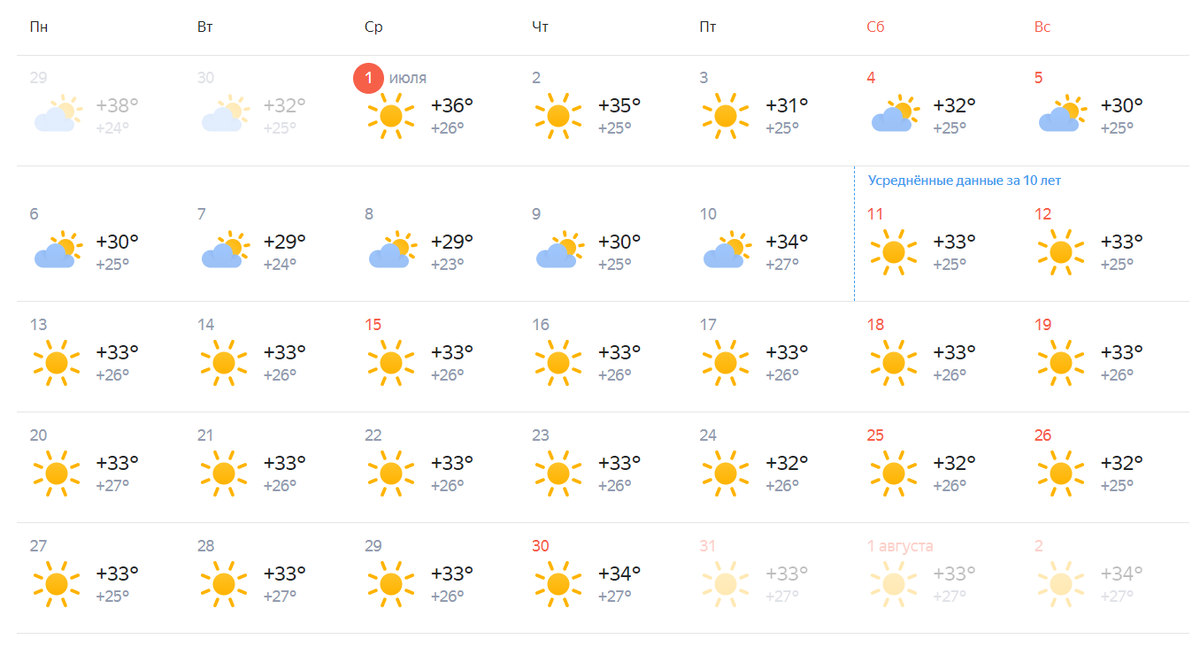Click the red circled date 1 badge

click(369, 78)
